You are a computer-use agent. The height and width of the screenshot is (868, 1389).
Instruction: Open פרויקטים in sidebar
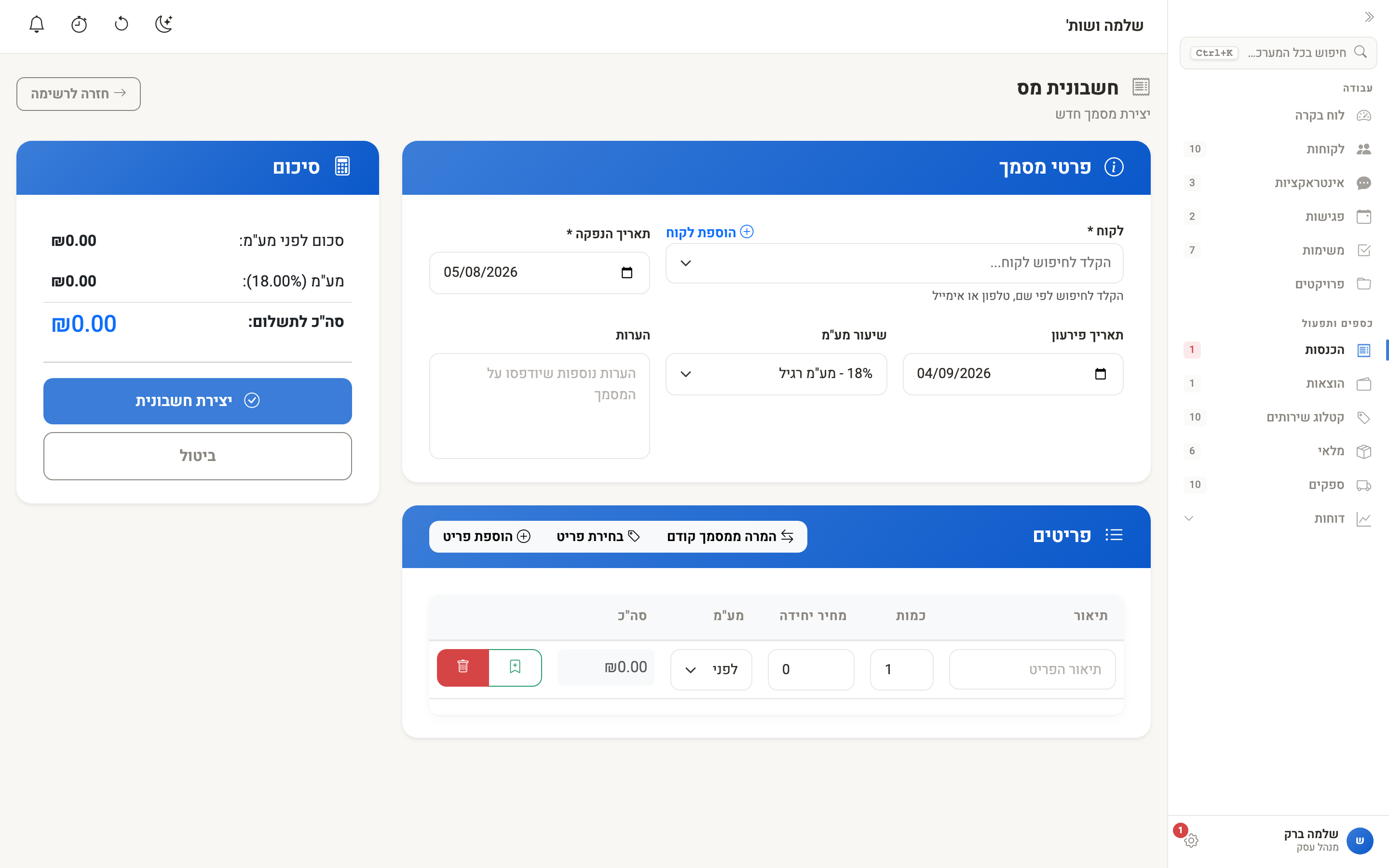click(x=1278, y=284)
